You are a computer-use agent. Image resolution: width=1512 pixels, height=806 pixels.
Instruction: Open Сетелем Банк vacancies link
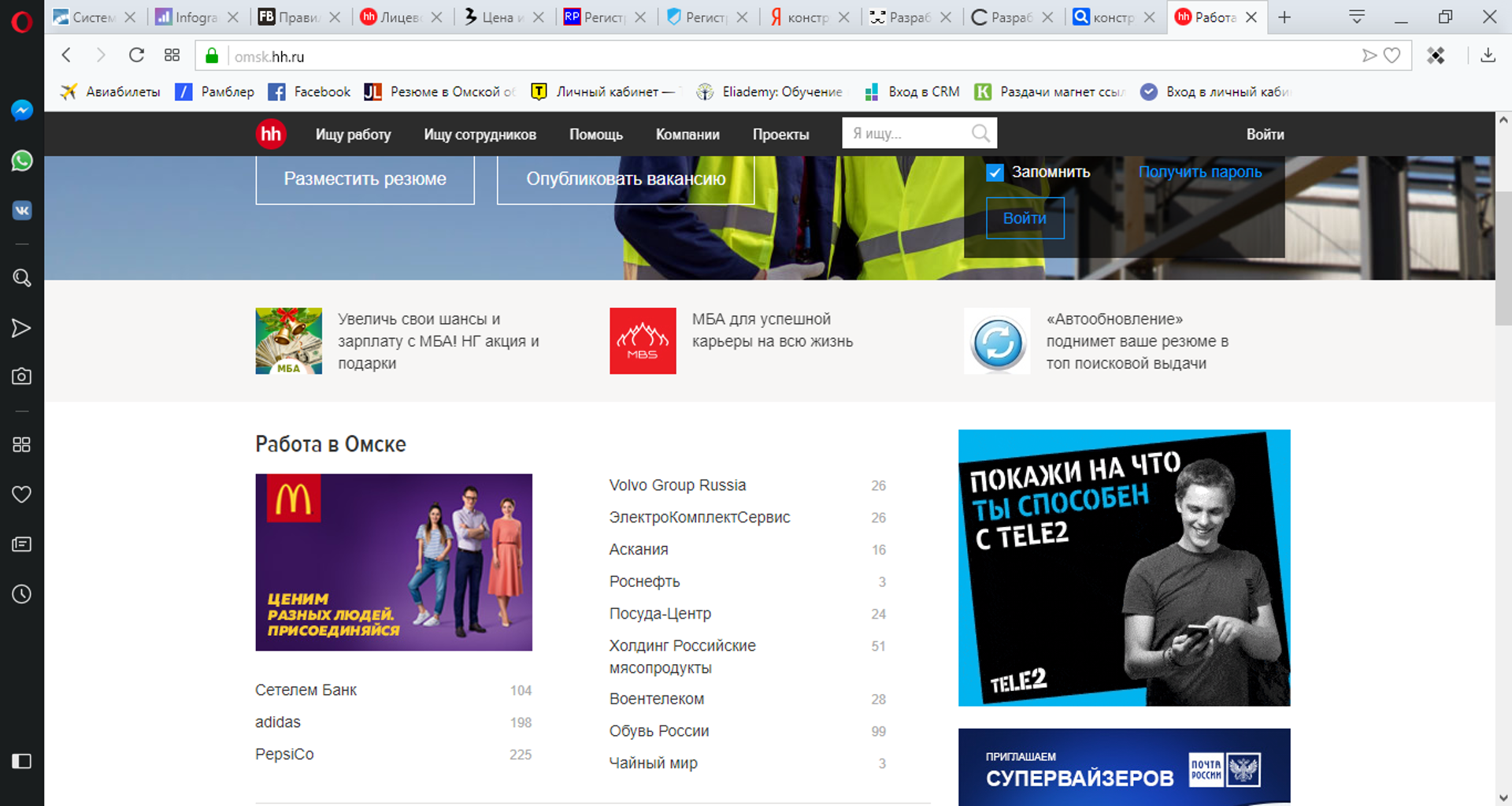tap(306, 690)
